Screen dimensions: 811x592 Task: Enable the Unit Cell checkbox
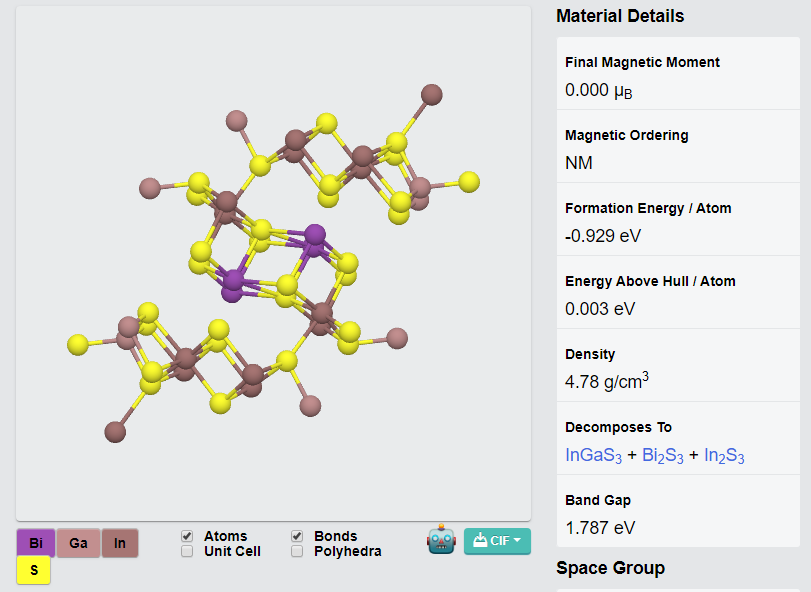[x=187, y=551]
